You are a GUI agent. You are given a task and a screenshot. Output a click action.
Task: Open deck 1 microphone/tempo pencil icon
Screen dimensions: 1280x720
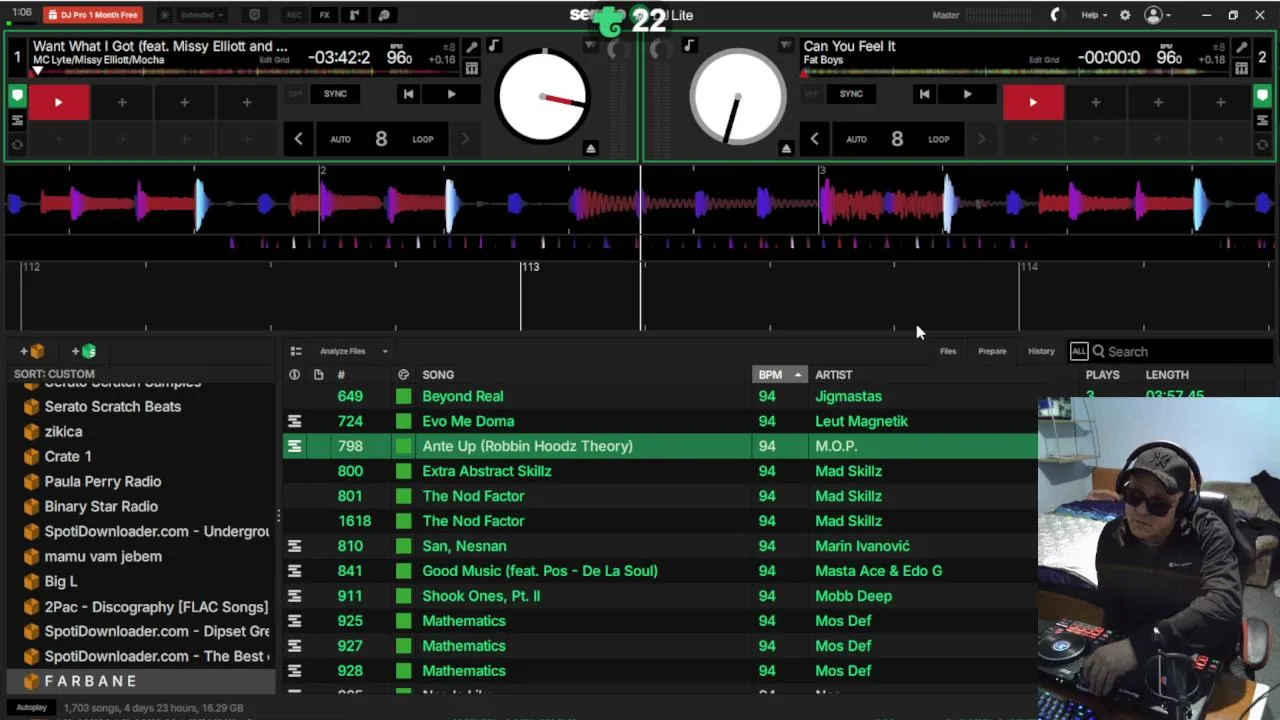pos(472,47)
